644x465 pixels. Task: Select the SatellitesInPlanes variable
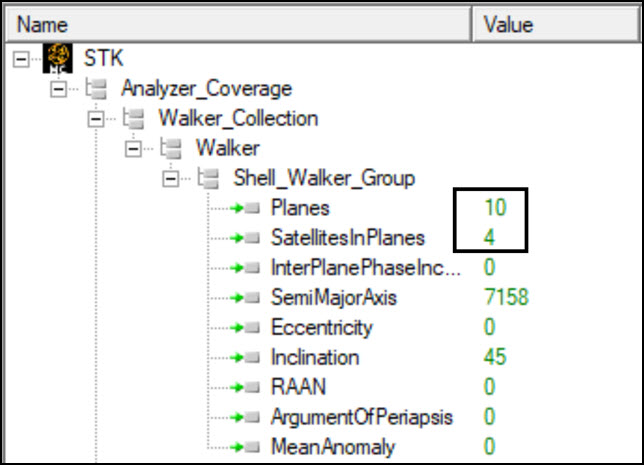click(x=348, y=238)
